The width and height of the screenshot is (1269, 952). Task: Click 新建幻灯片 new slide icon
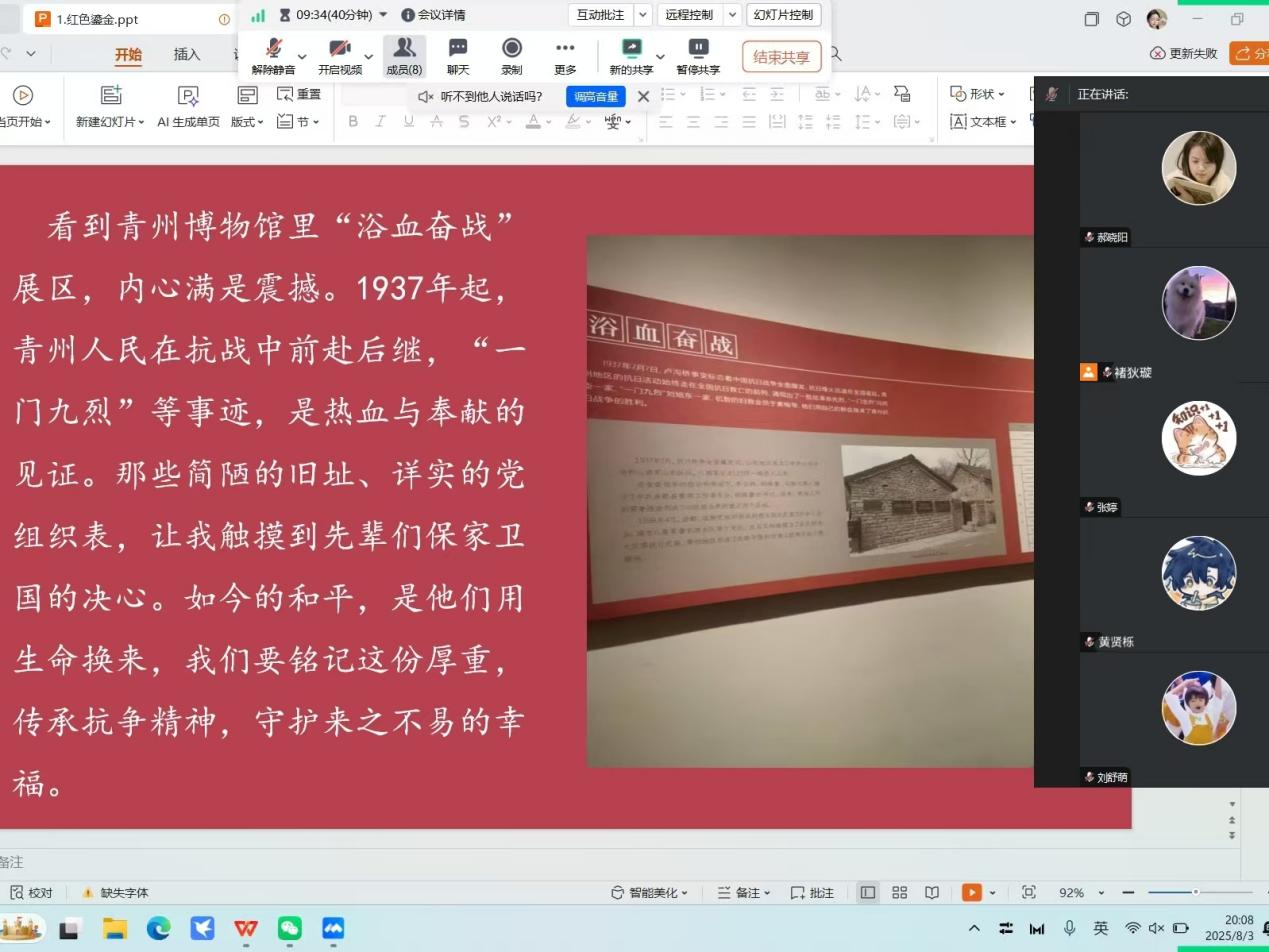(111, 95)
